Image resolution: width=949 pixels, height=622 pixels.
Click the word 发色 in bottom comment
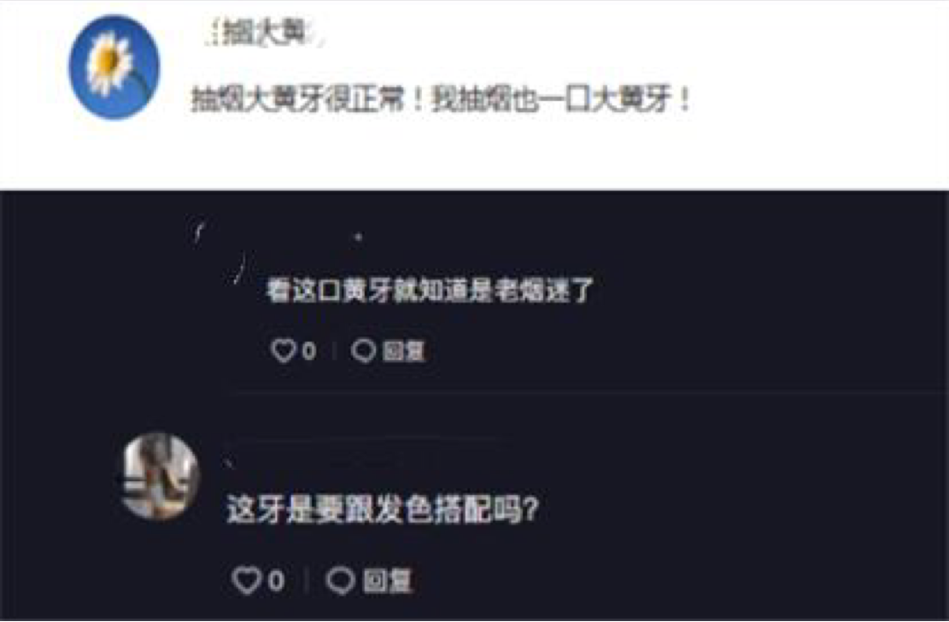pos(403,509)
